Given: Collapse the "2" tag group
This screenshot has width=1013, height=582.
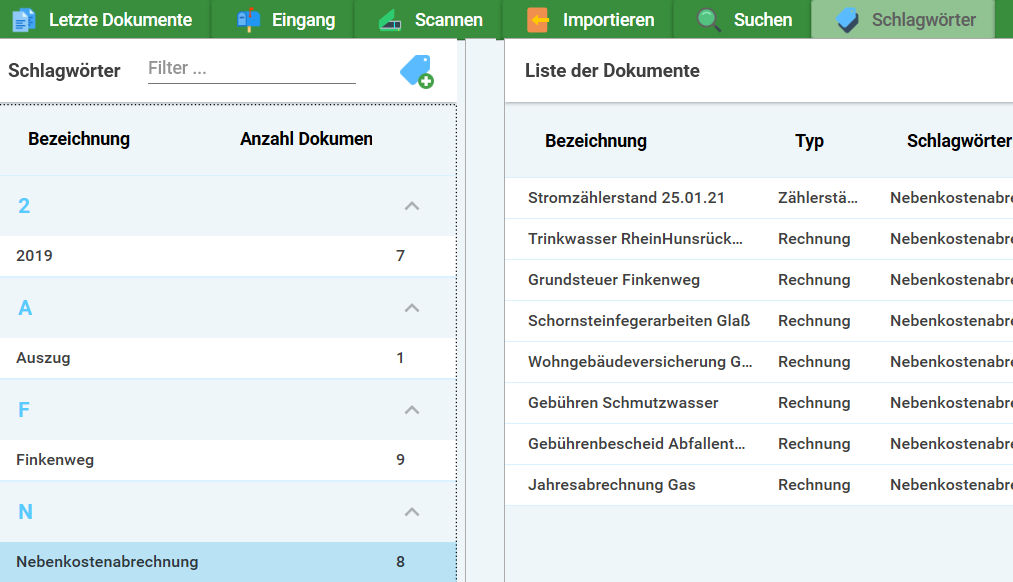Looking at the screenshot, I should [x=411, y=206].
